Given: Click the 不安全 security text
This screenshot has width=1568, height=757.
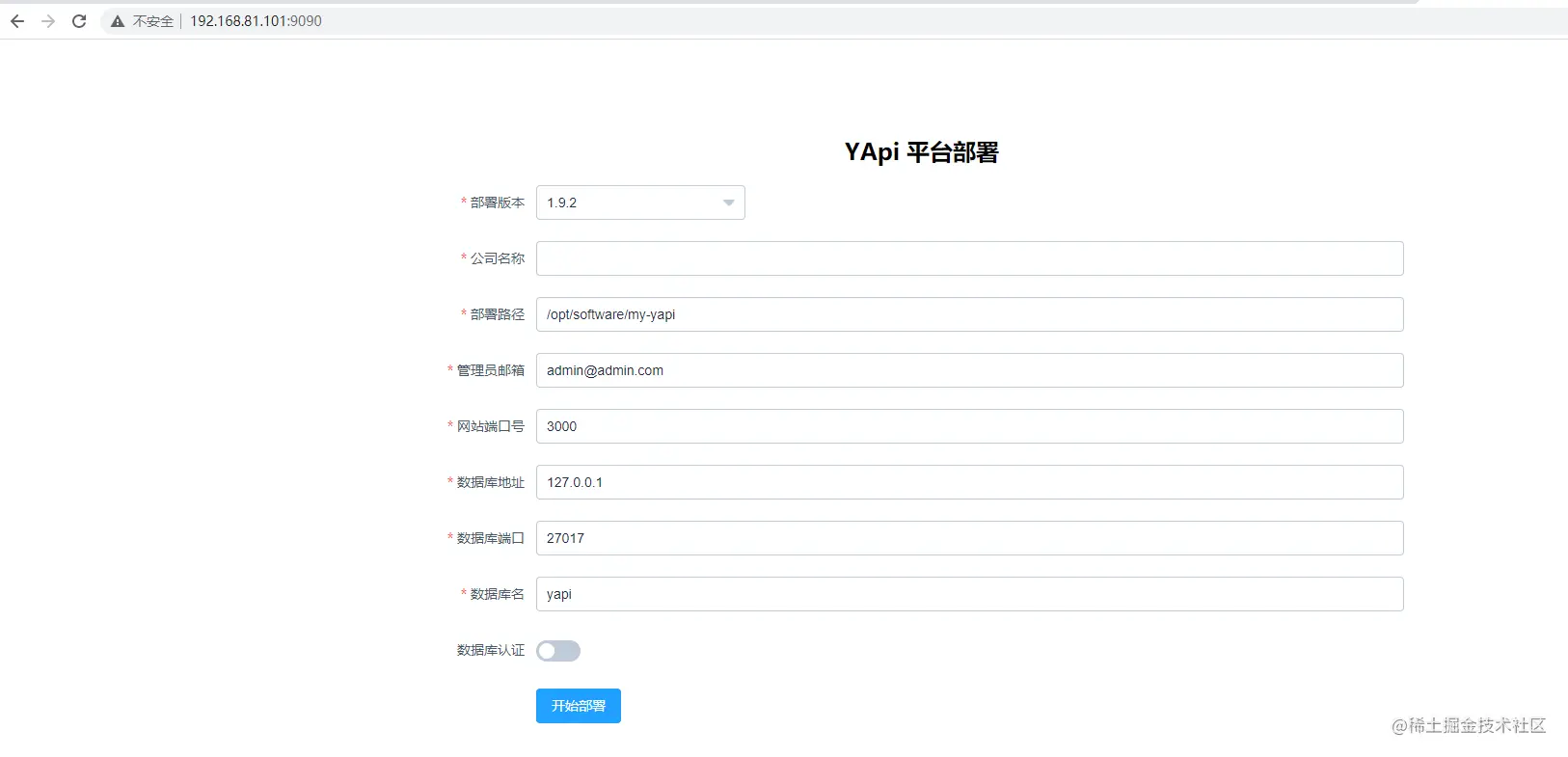Looking at the screenshot, I should 153,21.
